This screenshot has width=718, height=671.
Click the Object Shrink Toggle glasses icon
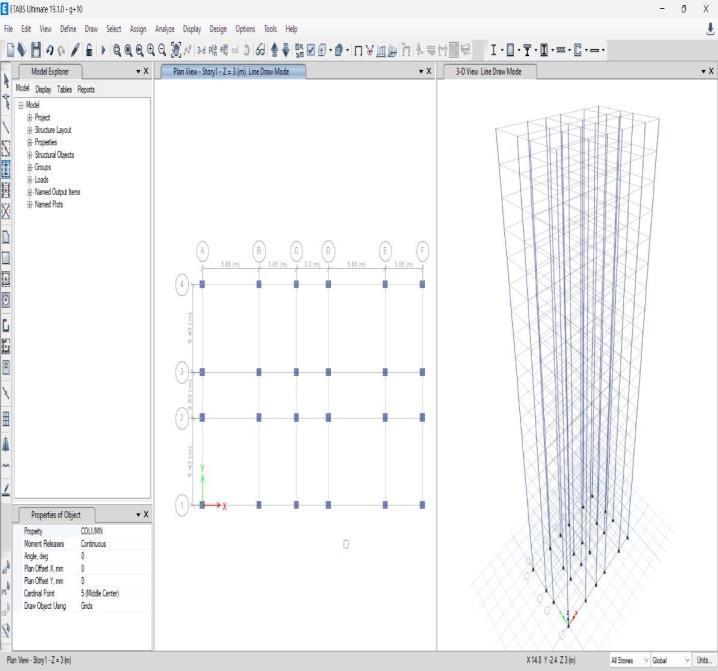coord(261,49)
